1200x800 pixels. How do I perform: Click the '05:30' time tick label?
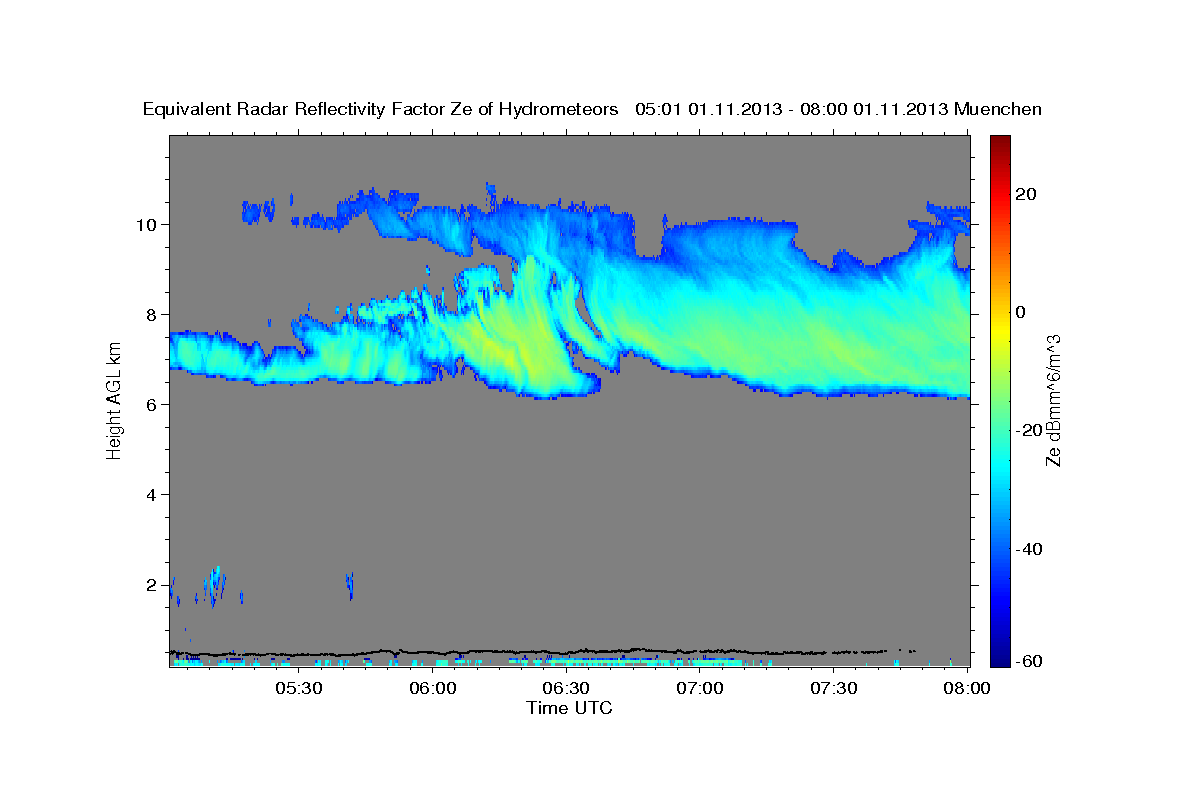tap(299, 689)
